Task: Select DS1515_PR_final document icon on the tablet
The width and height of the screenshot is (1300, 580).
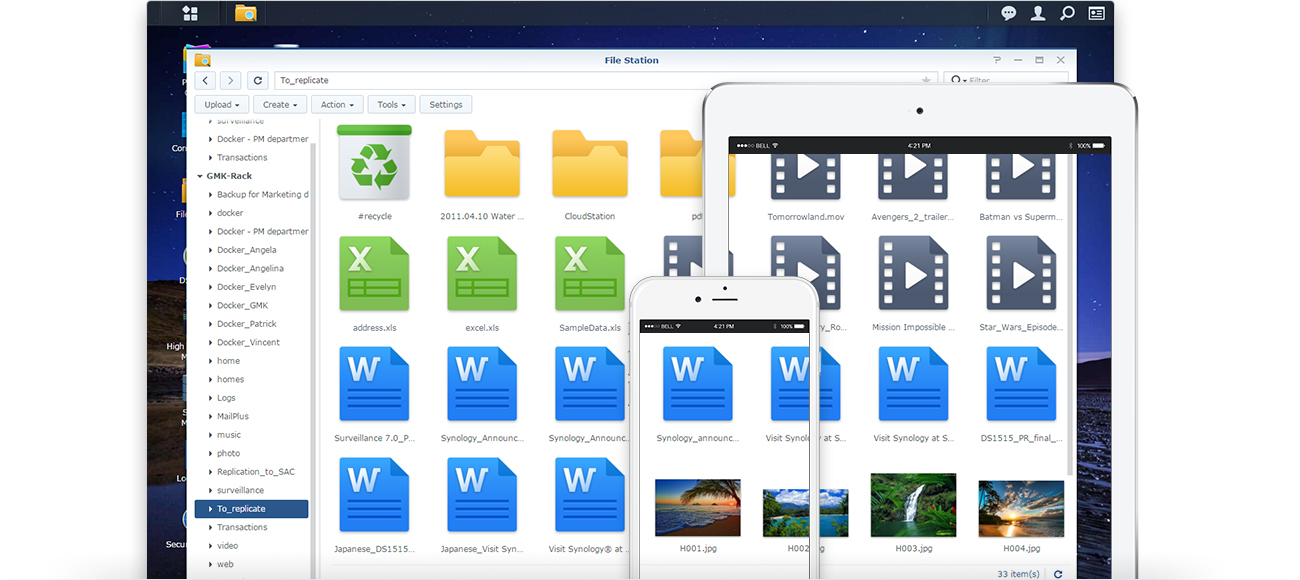Action: coord(1021,384)
